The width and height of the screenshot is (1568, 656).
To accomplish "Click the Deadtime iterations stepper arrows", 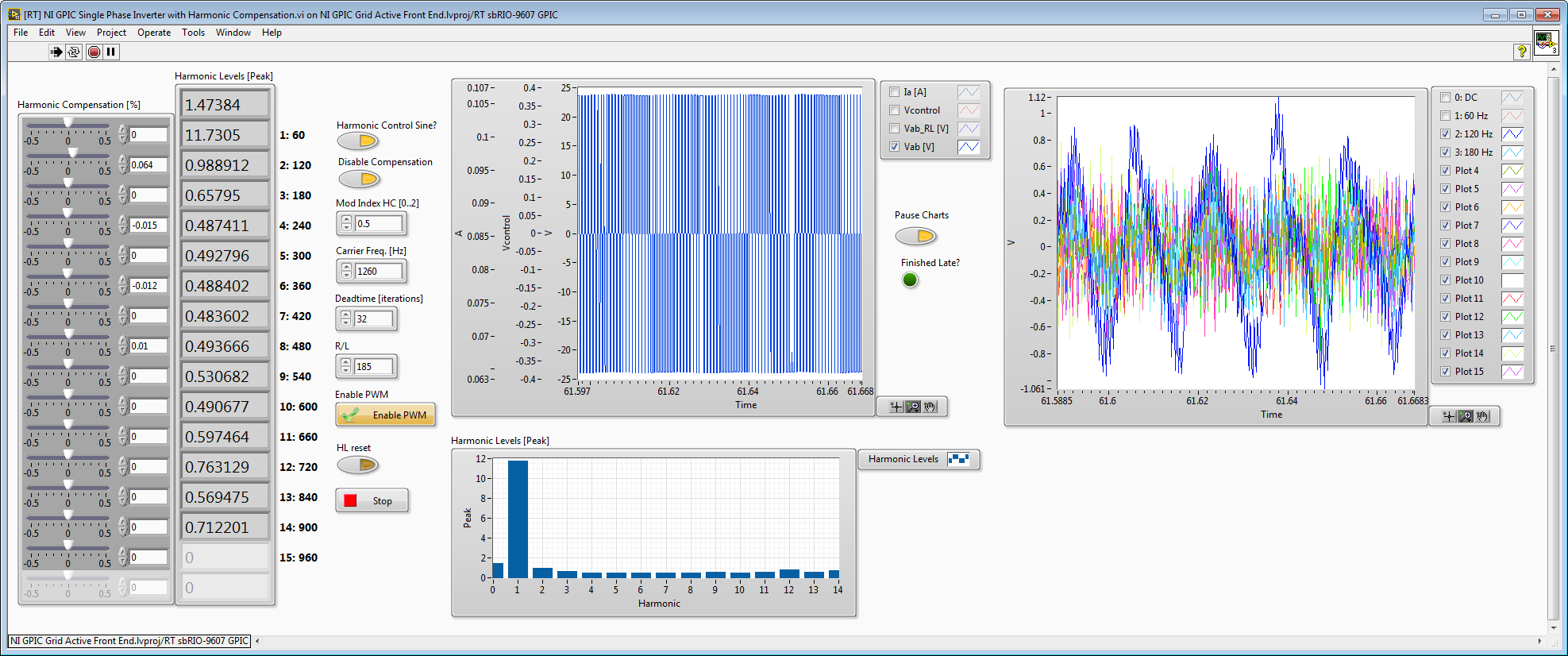I will (x=345, y=319).
